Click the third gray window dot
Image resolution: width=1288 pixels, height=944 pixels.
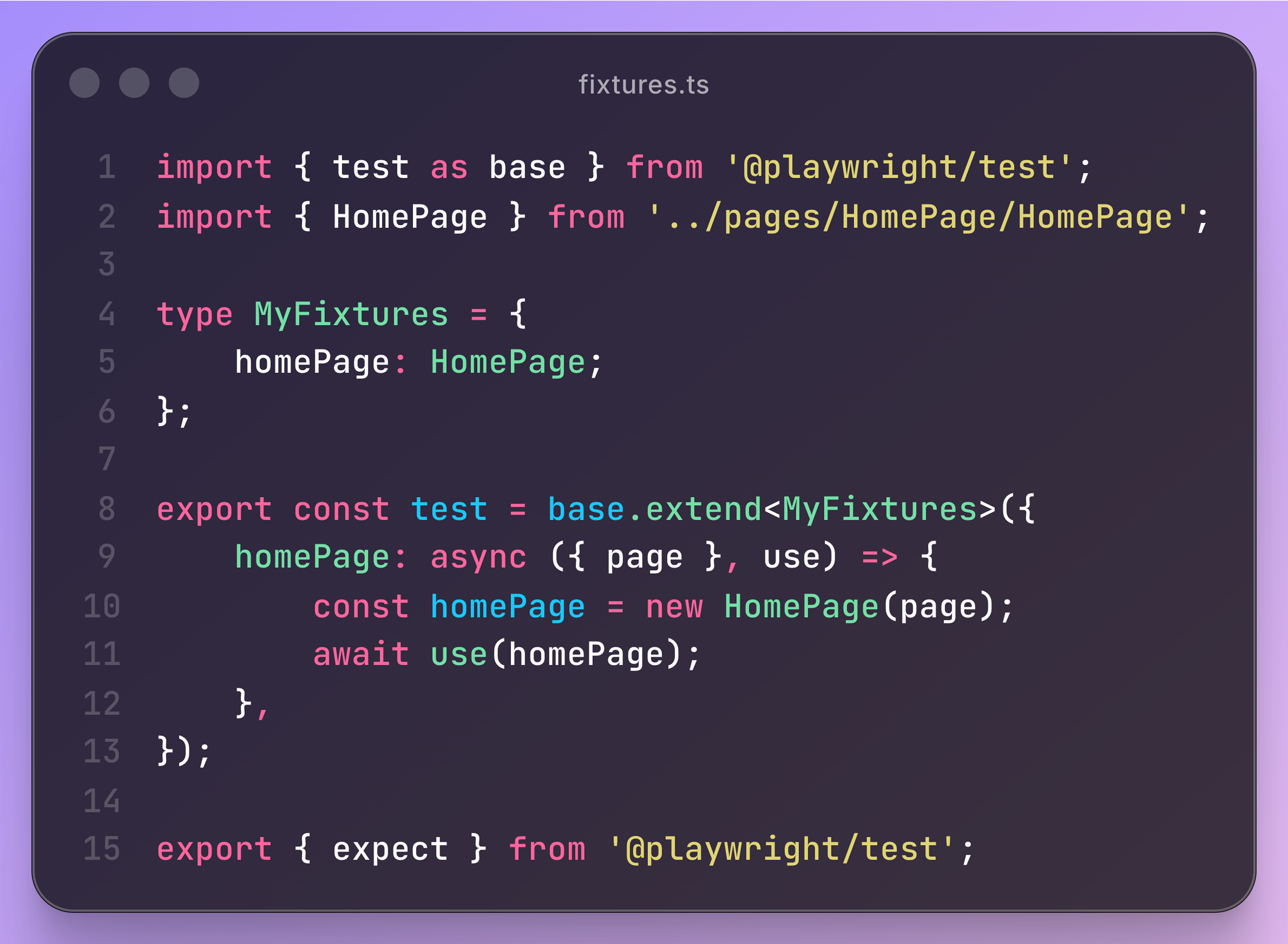(183, 83)
